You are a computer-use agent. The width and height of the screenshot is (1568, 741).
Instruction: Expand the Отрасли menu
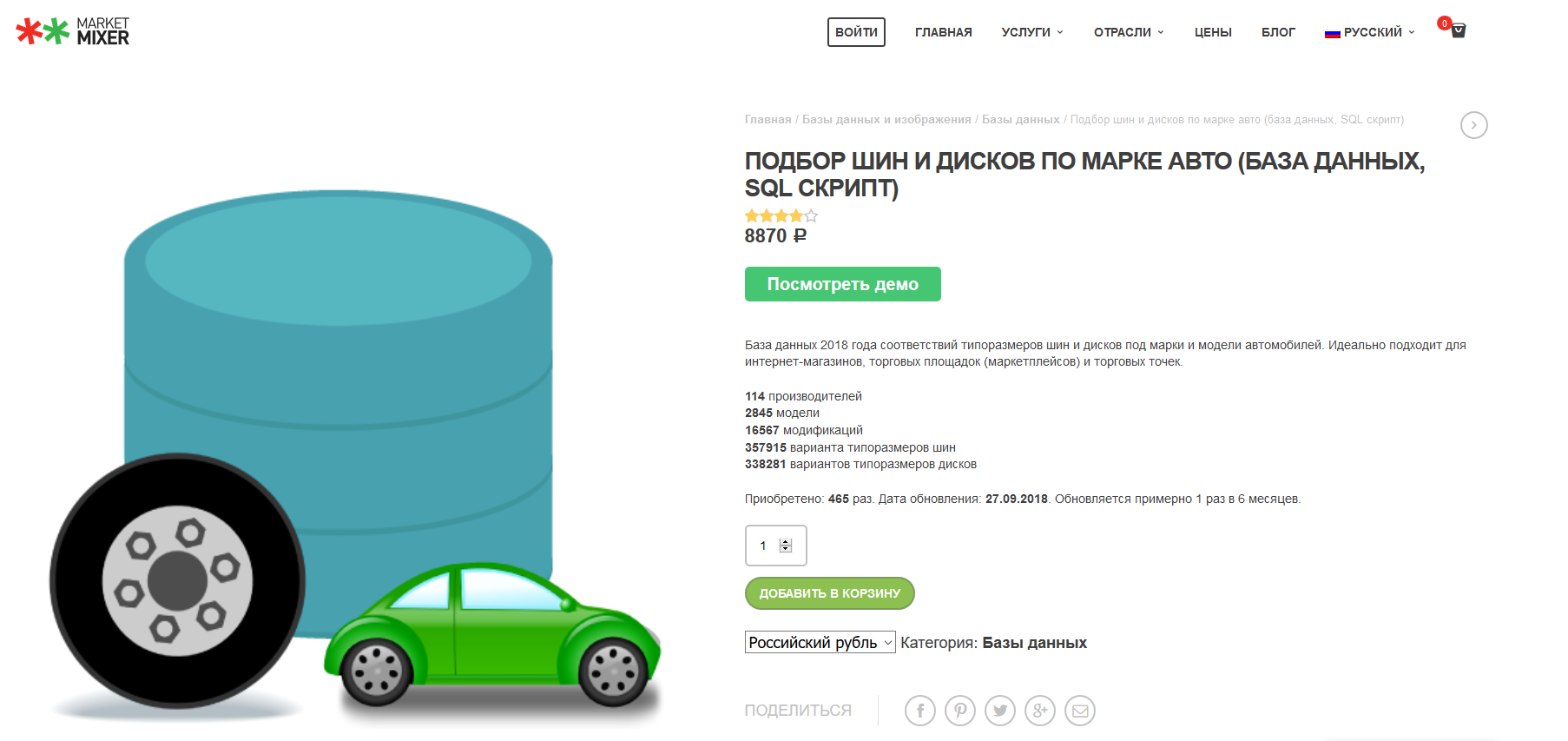coord(1128,32)
